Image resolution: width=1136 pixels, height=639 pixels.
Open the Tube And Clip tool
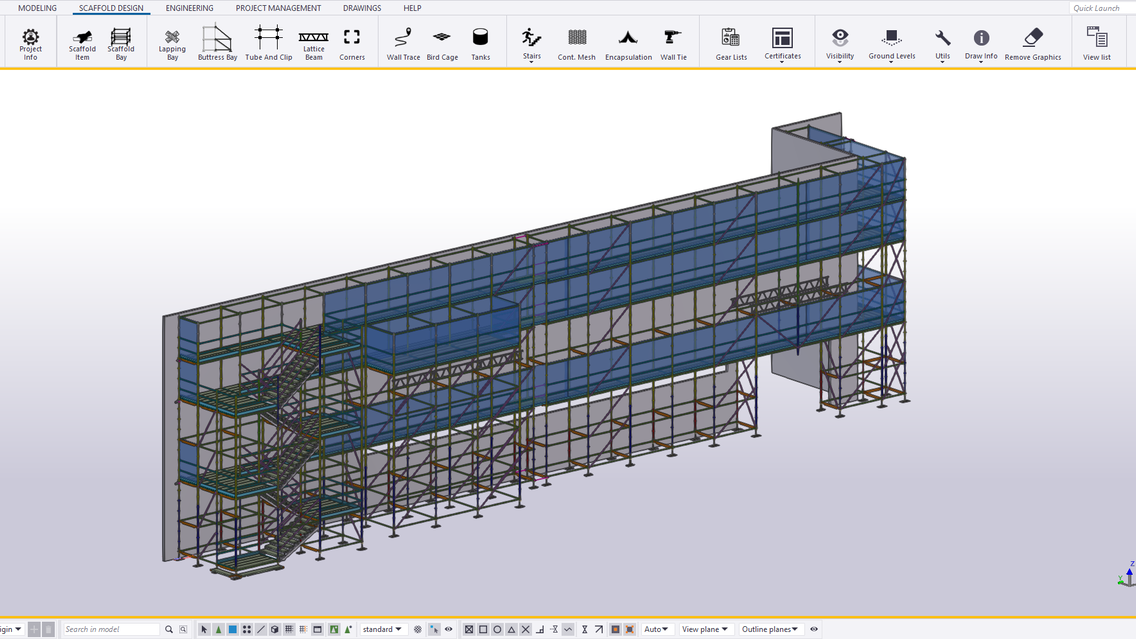coord(268,42)
